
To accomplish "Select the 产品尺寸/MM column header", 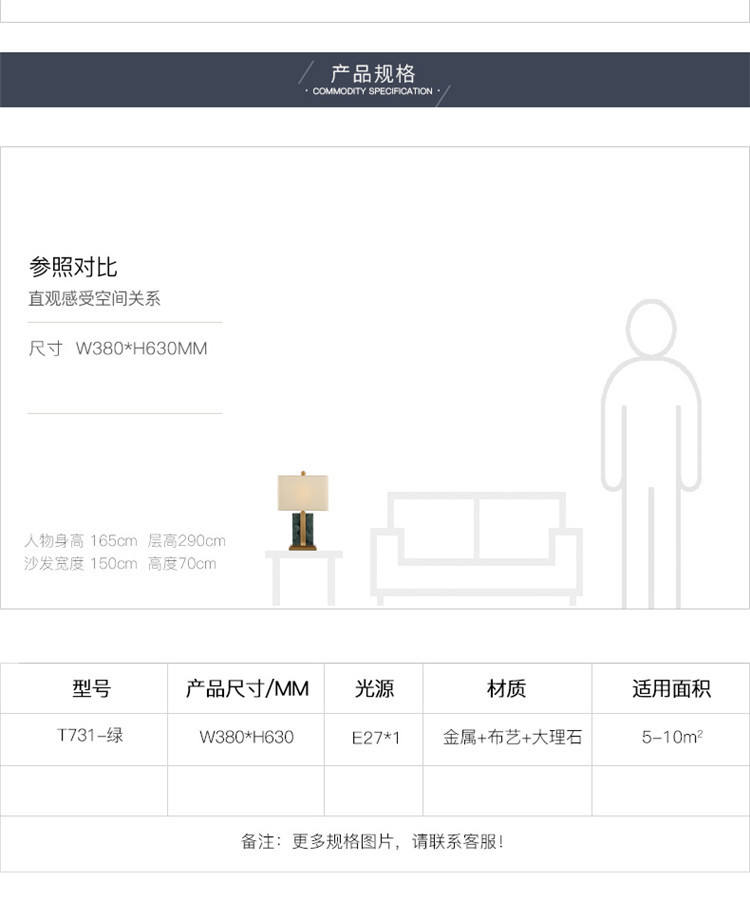I will tap(247, 689).
